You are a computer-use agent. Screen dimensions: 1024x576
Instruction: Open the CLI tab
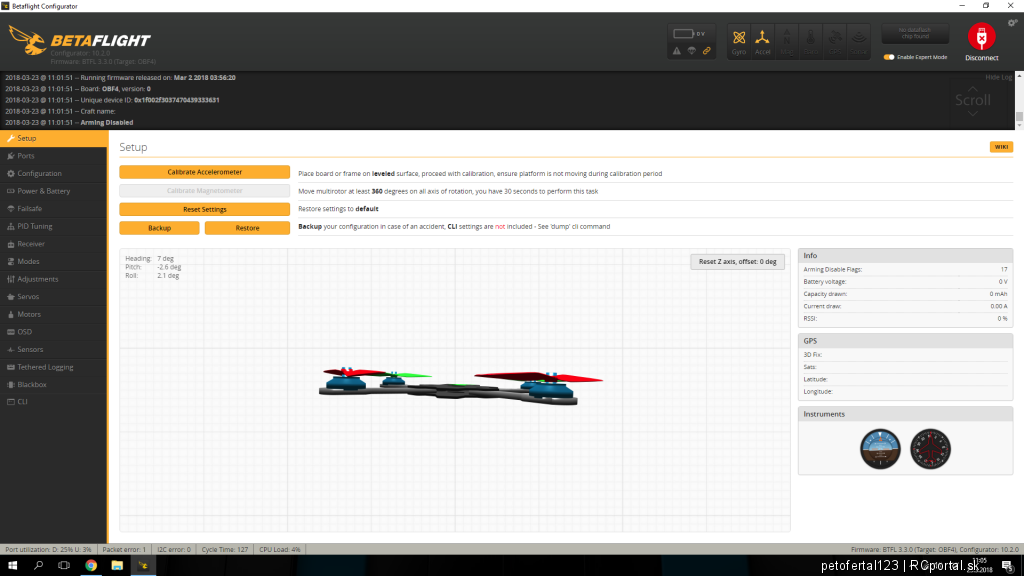pos(54,402)
